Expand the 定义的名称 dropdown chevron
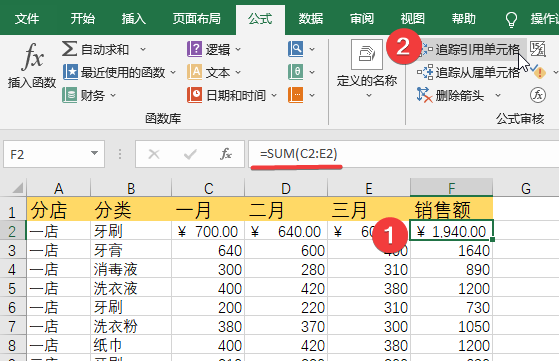Viewport: 559px width, 361px height. pos(369,96)
